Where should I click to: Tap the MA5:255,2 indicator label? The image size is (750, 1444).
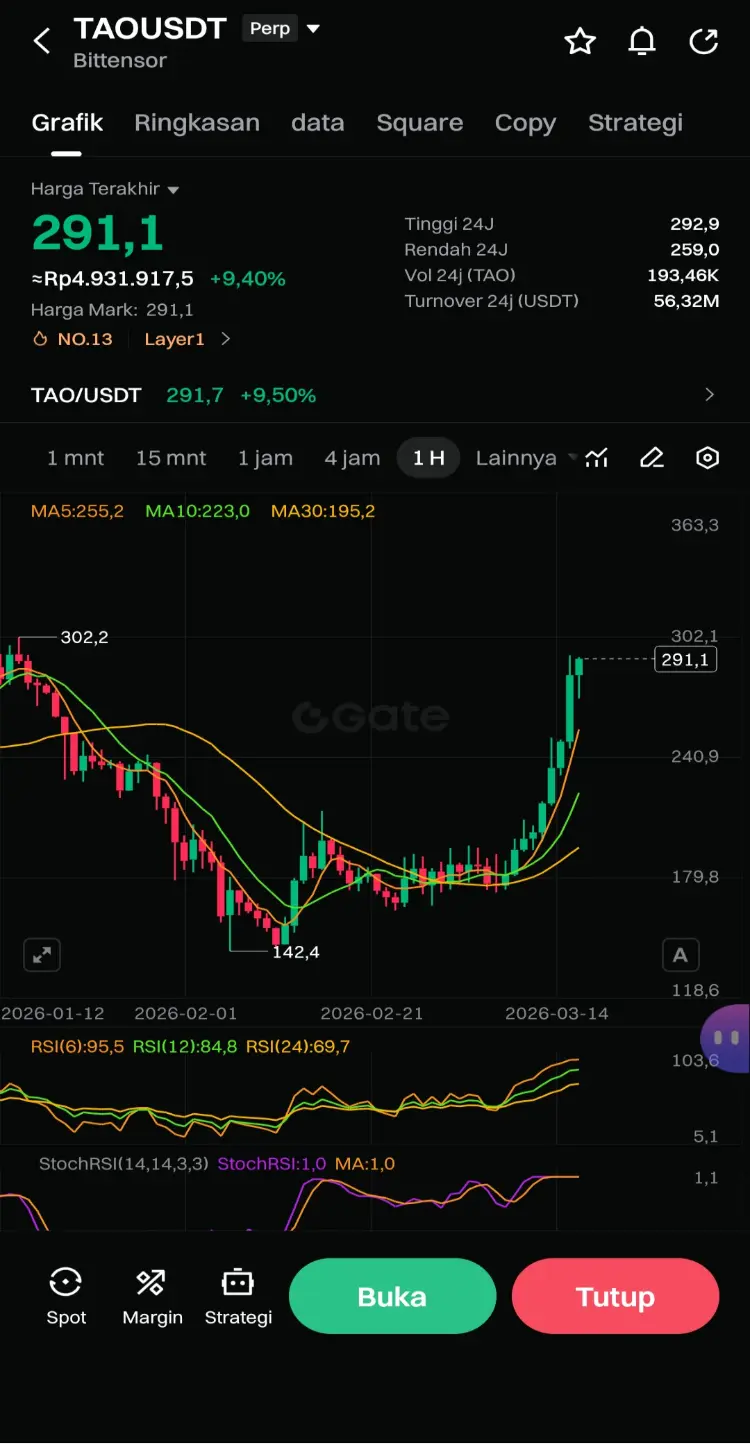pyautogui.click(x=77, y=511)
